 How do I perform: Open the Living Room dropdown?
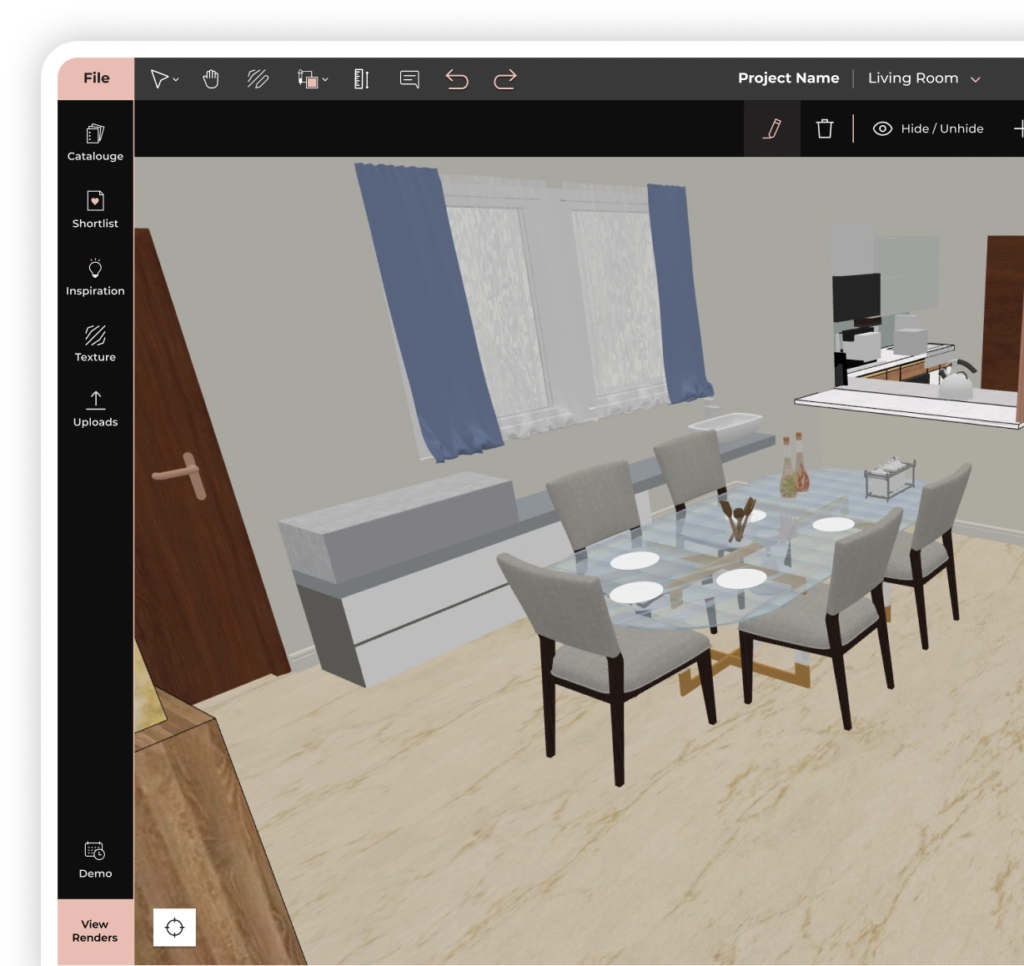(923, 78)
